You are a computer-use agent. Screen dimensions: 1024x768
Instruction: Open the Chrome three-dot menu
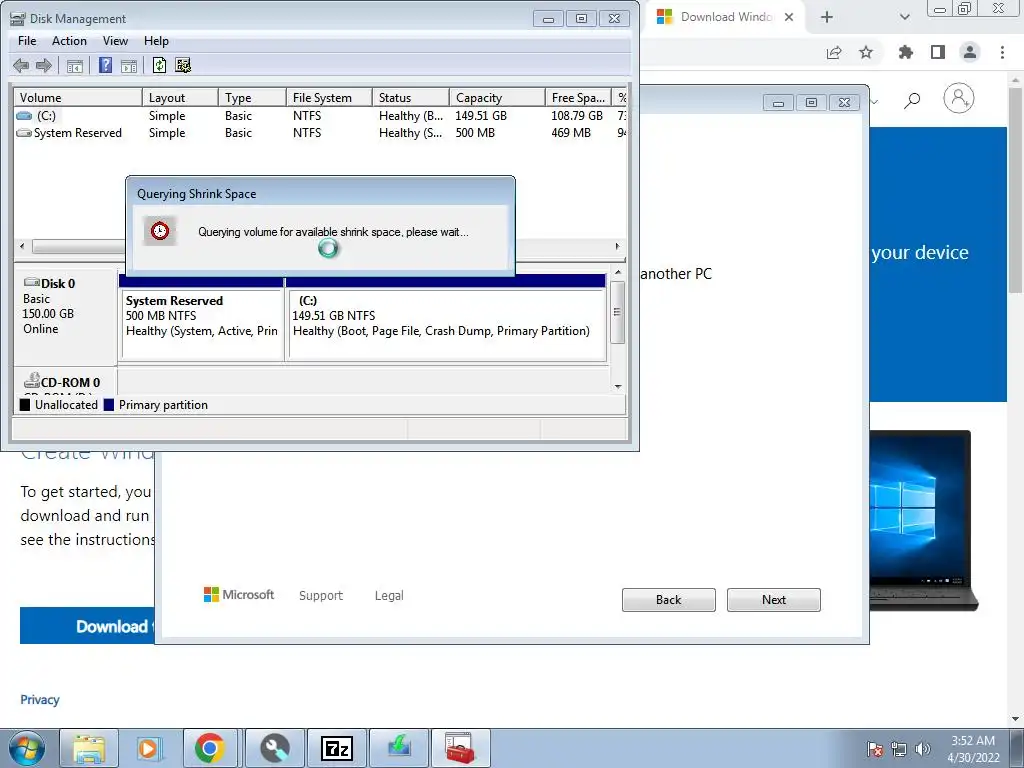[1002, 53]
